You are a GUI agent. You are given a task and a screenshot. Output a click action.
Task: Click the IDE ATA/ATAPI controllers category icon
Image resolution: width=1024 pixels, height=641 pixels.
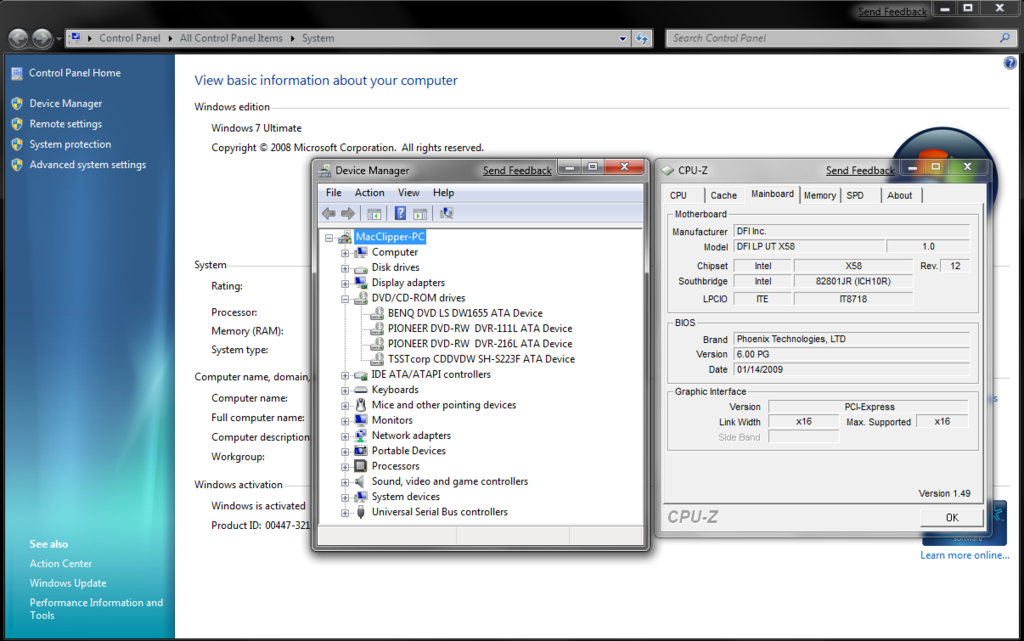(360, 375)
